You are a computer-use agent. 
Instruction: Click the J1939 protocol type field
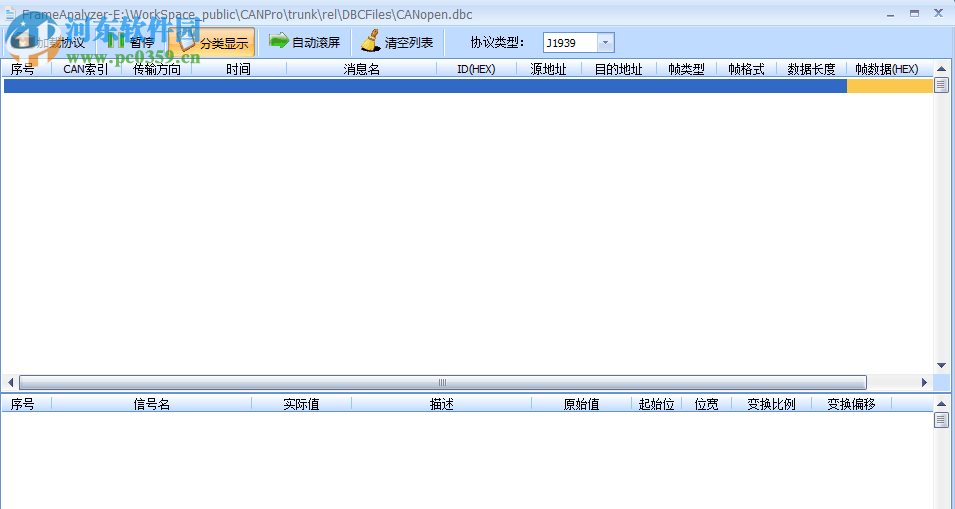(x=570, y=43)
